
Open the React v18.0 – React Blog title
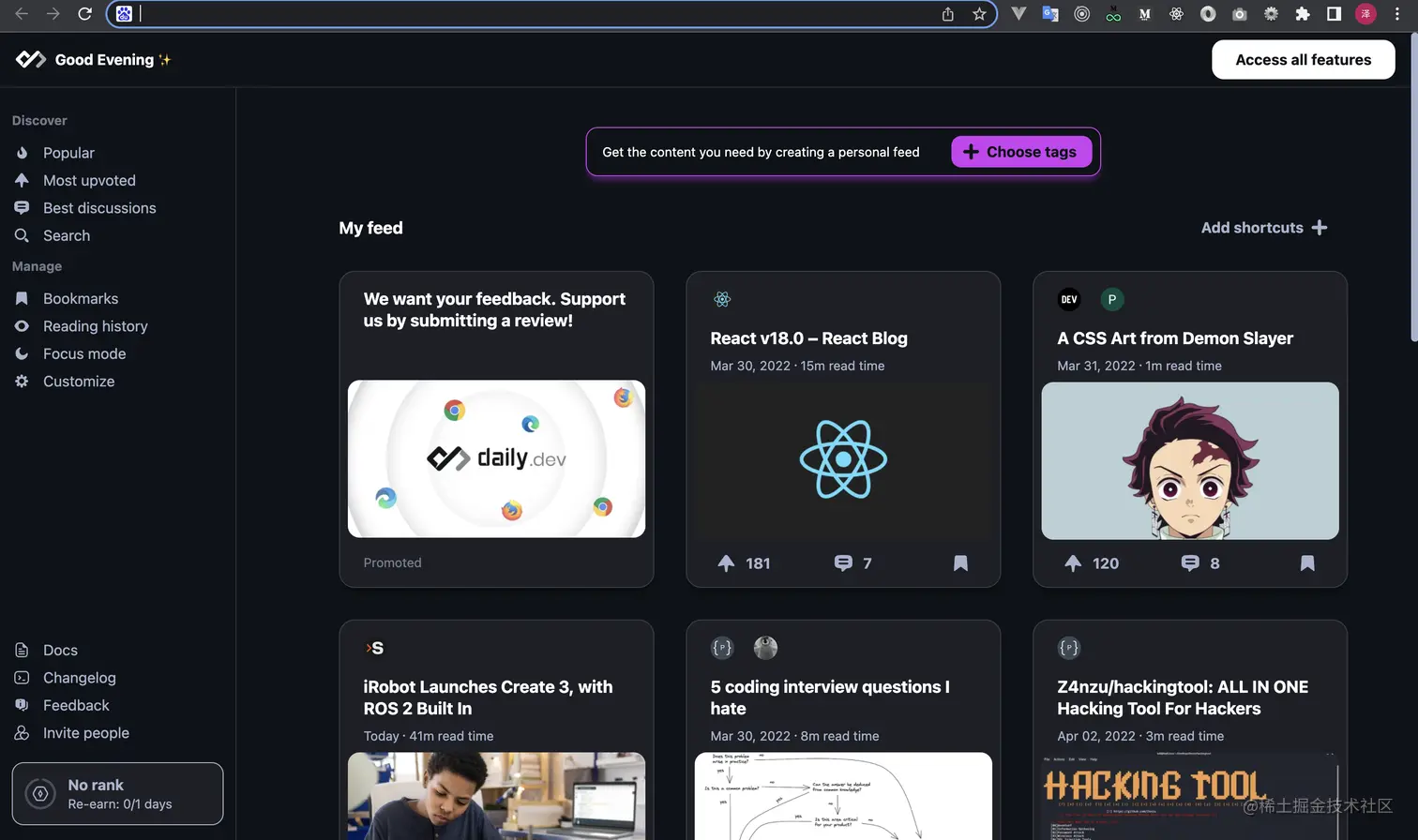click(x=808, y=338)
